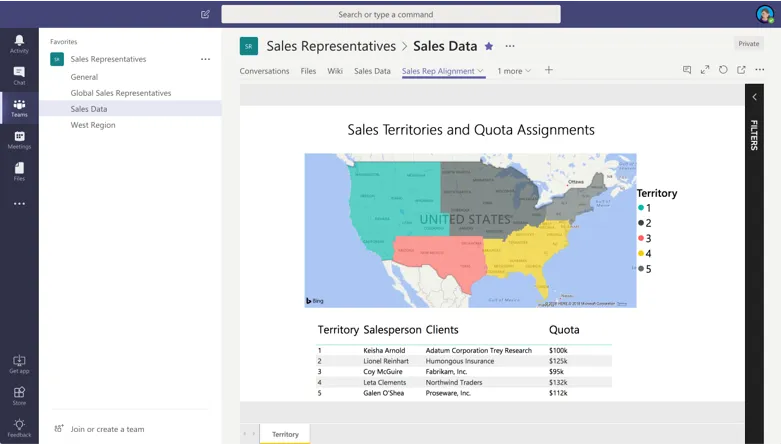The width and height of the screenshot is (781, 444).
Task: Select the Territory report page tab
Action: click(285, 434)
